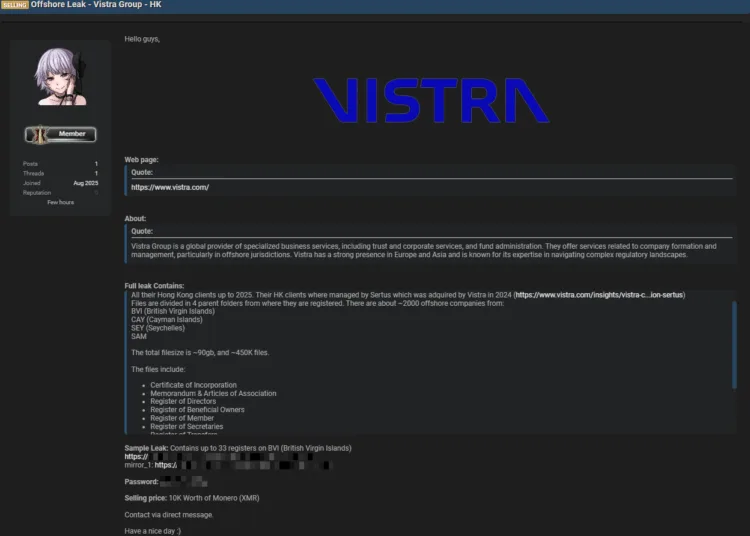Click the 'Selling price:' line
The width and height of the screenshot is (750, 536).
[x=192, y=498]
